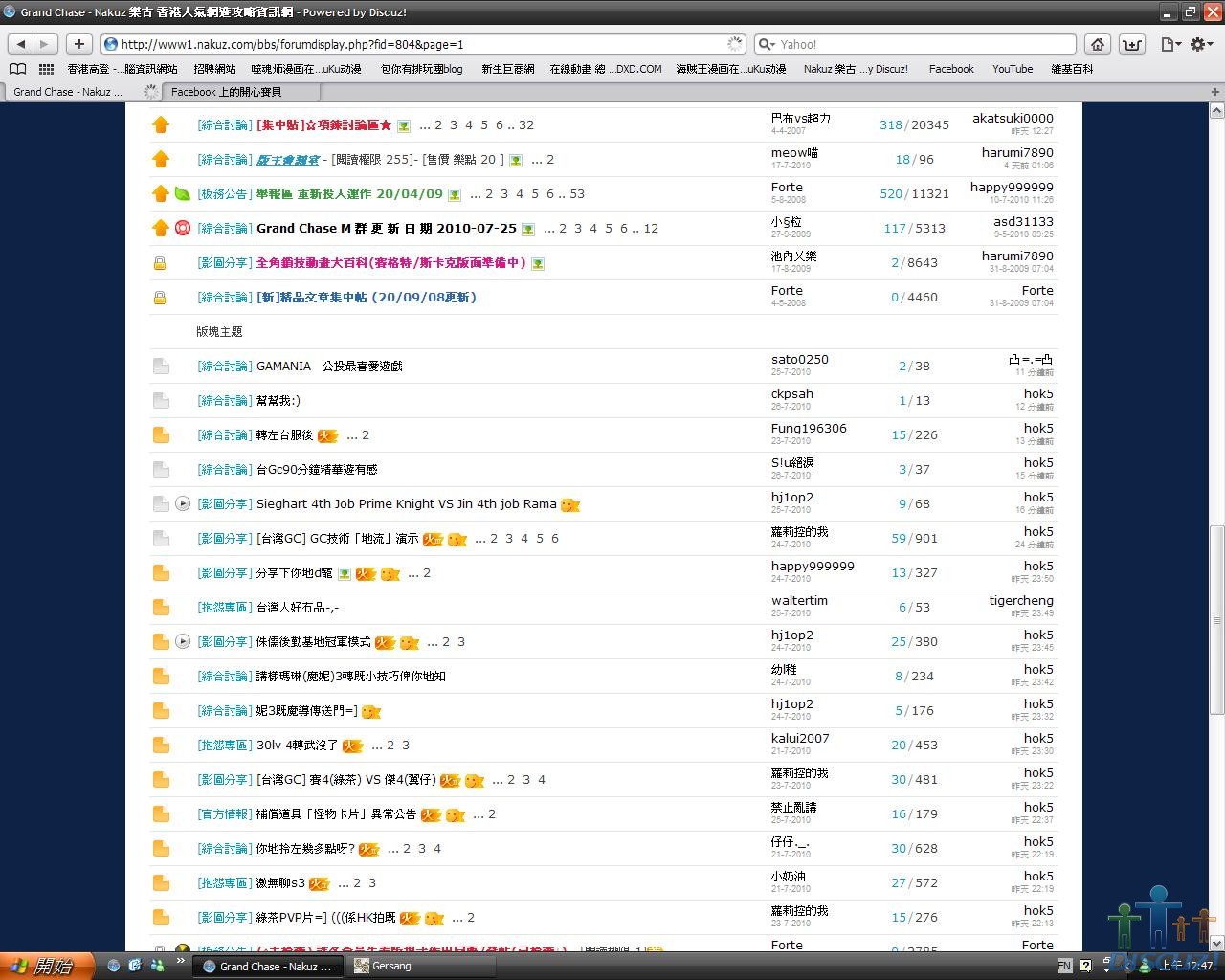This screenshot has width=1225, height=980.
Task: Click the attachment icon after 舉報區 title
Action: point(455,195)
